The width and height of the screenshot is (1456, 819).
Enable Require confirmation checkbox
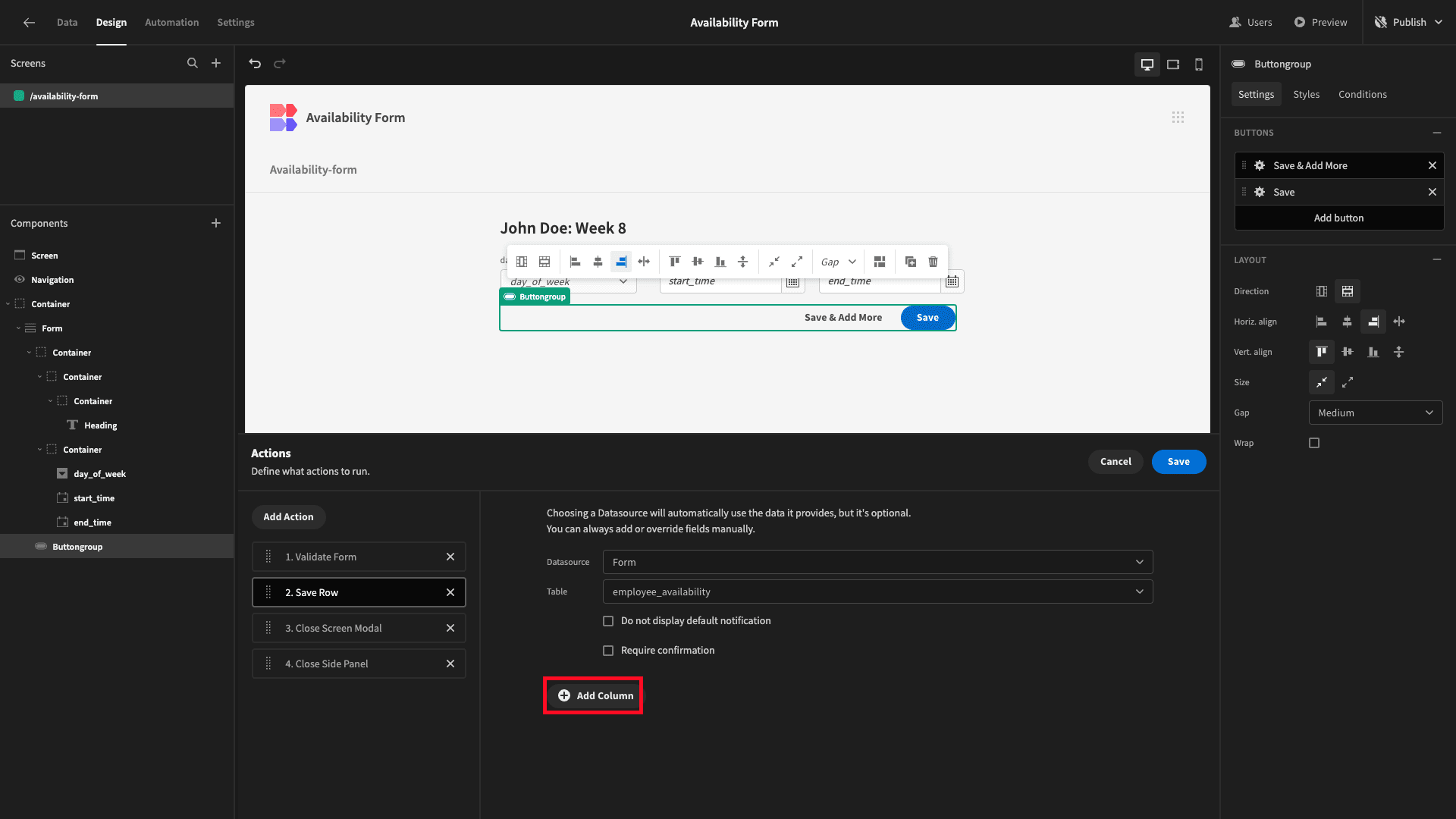pyautogui.click(x=608, y=651)
